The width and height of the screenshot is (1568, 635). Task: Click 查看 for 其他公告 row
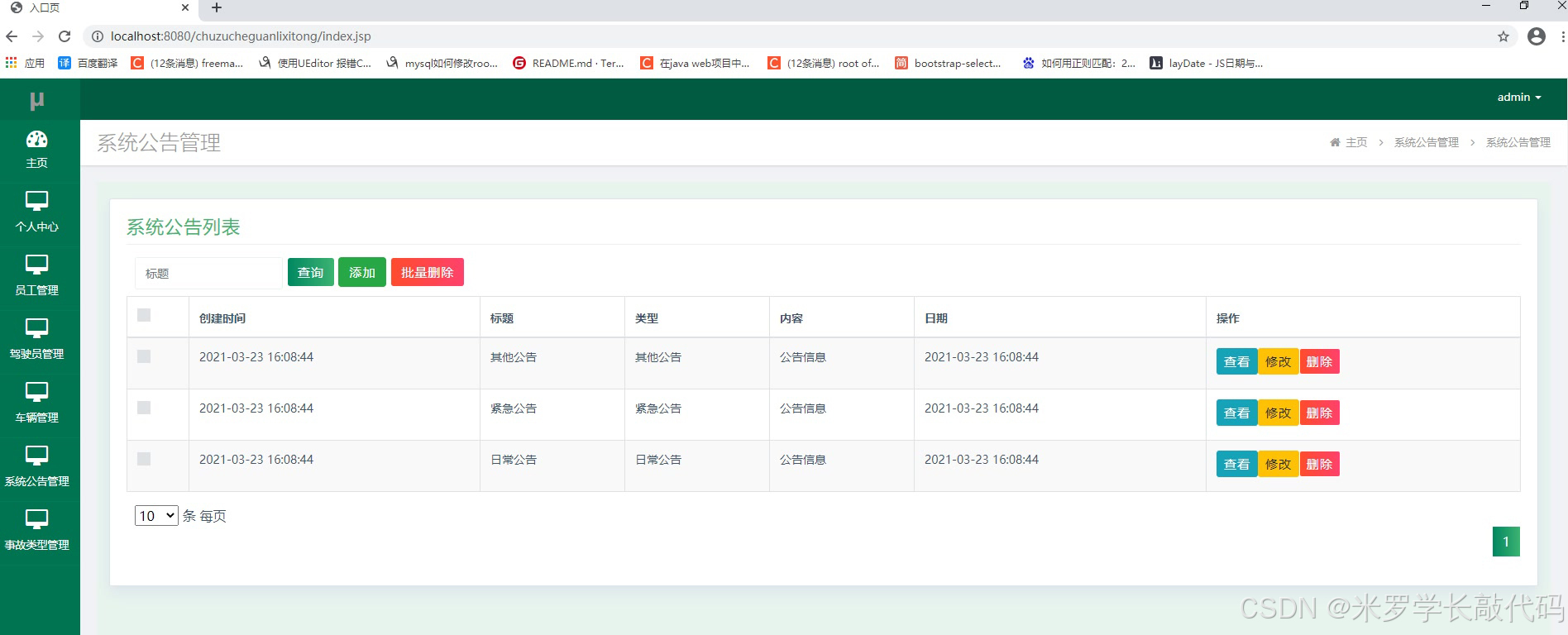point(1236,361)
